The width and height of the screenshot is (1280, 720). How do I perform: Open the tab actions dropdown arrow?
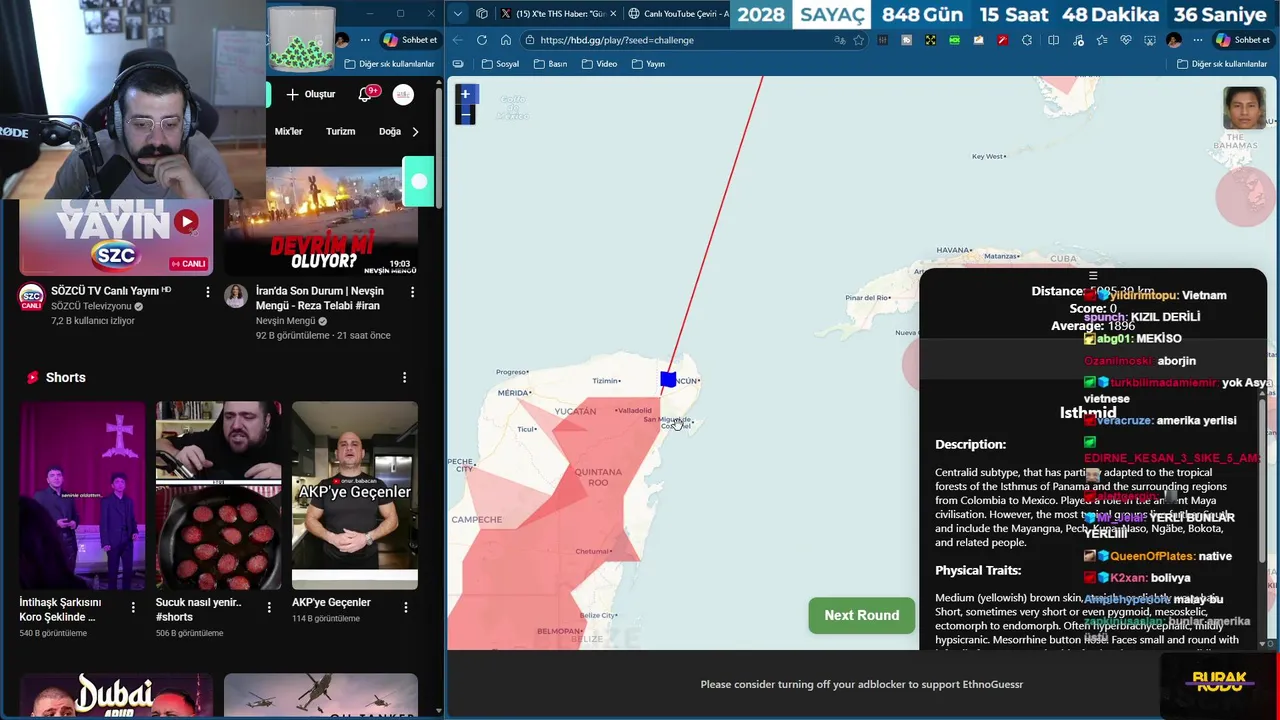pyautogui.click(x=458, y=14)
